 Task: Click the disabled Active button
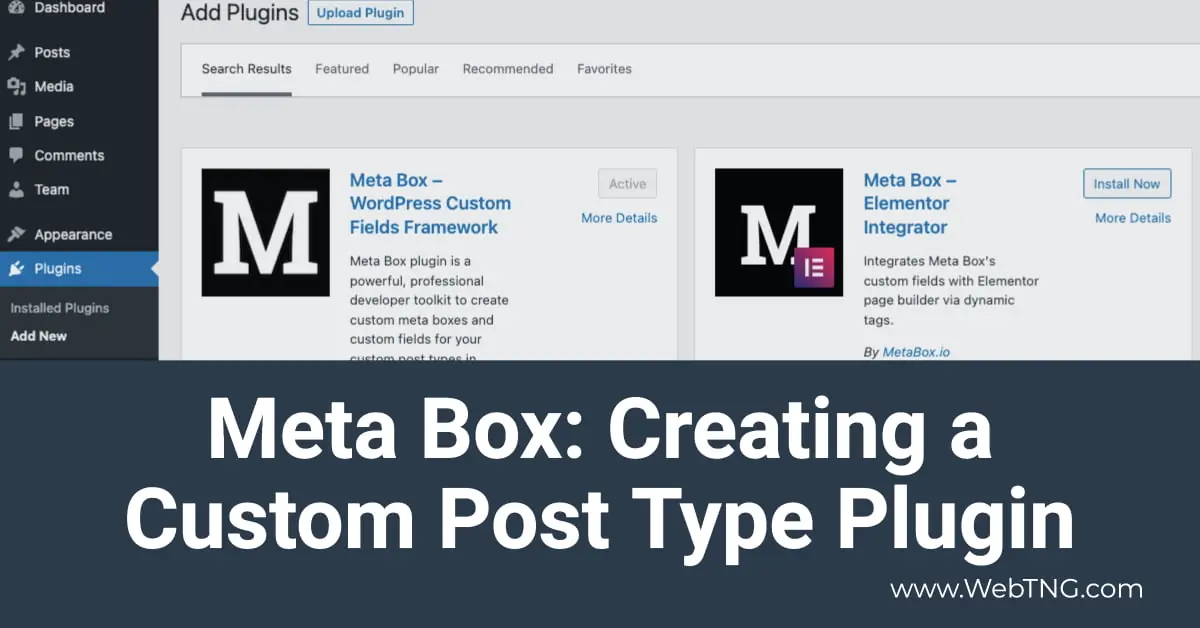628,184
